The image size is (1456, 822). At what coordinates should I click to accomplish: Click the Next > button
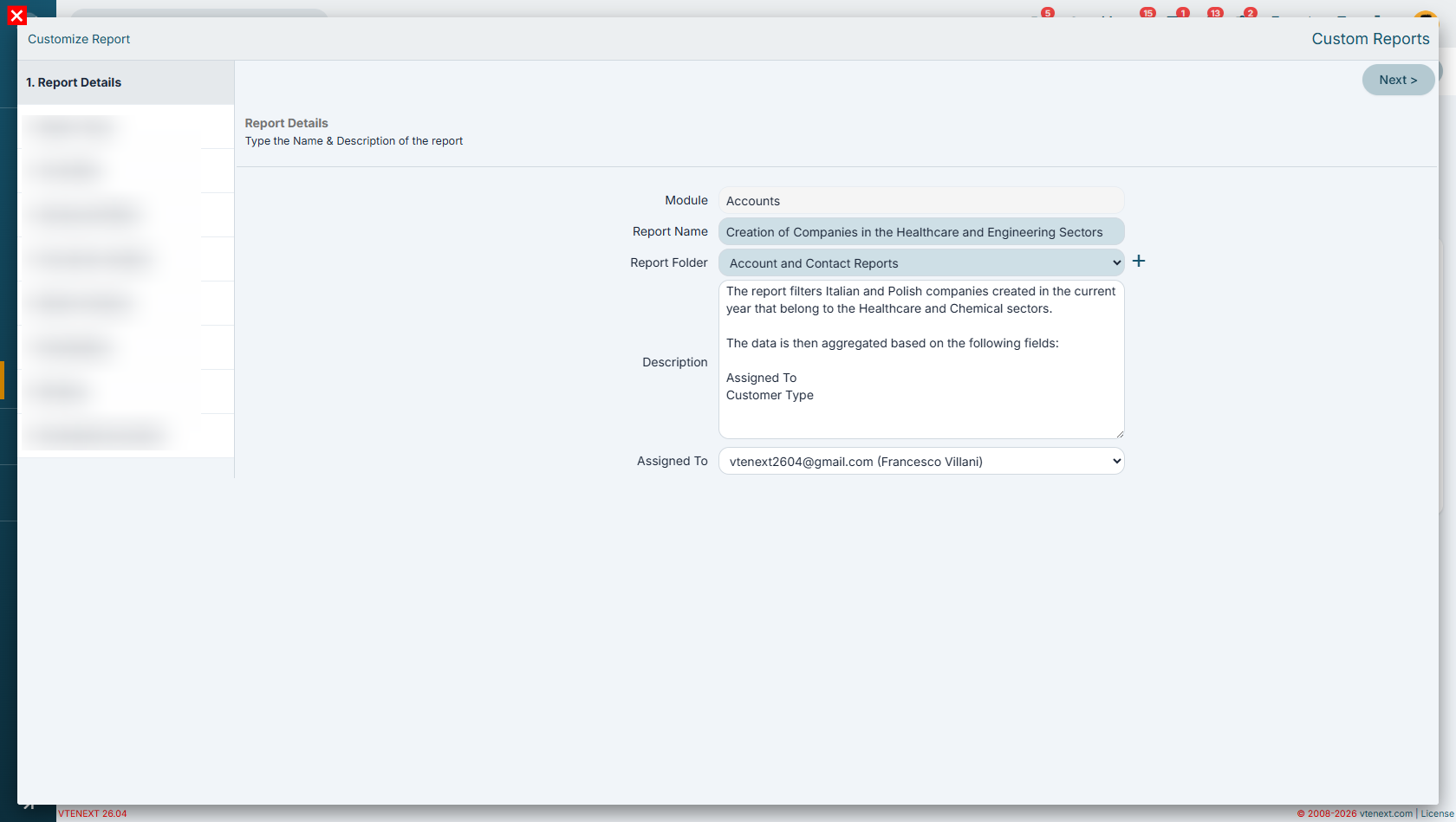tap(1398, 80)
